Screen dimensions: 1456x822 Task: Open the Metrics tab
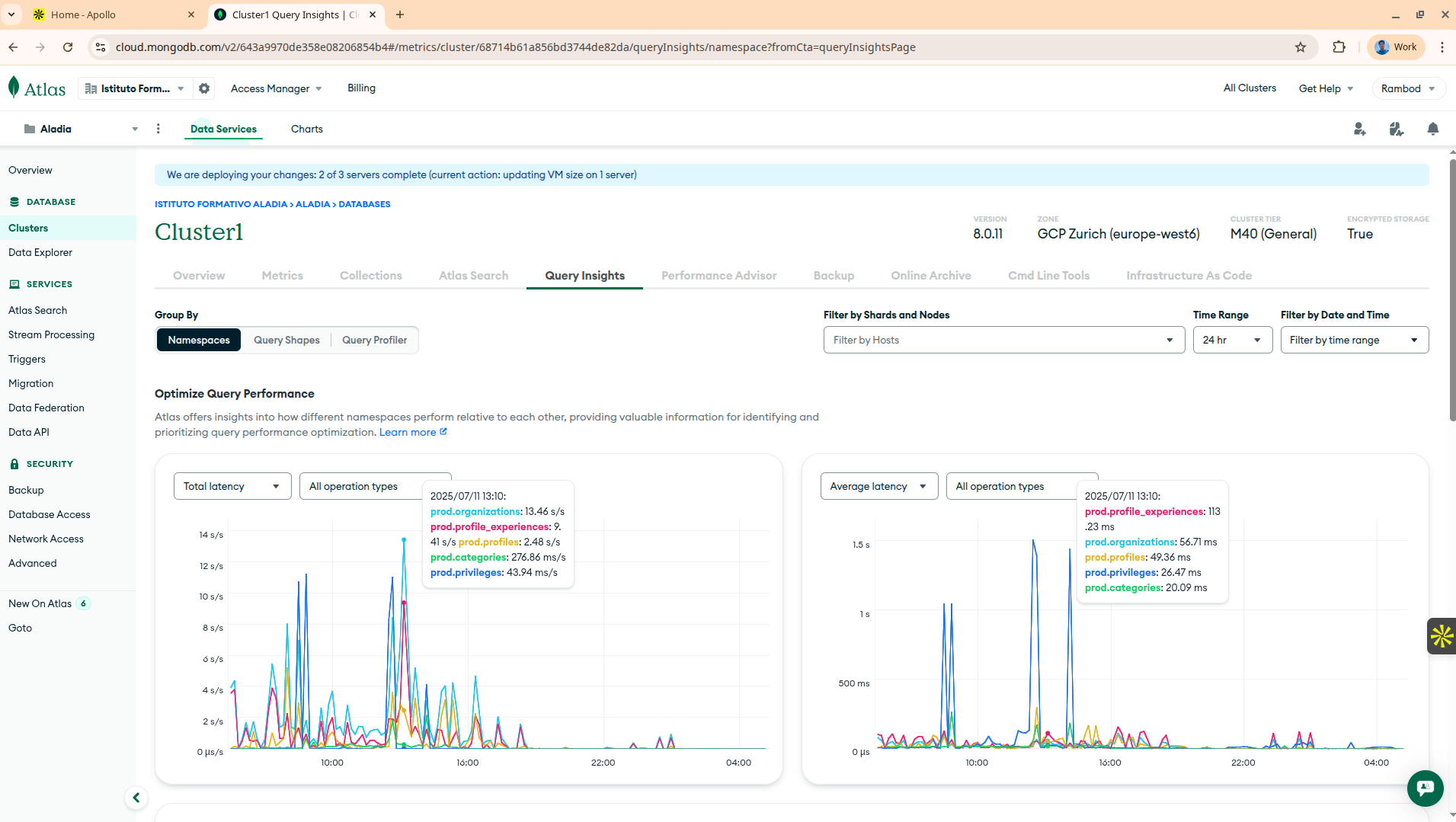point(282,276)
